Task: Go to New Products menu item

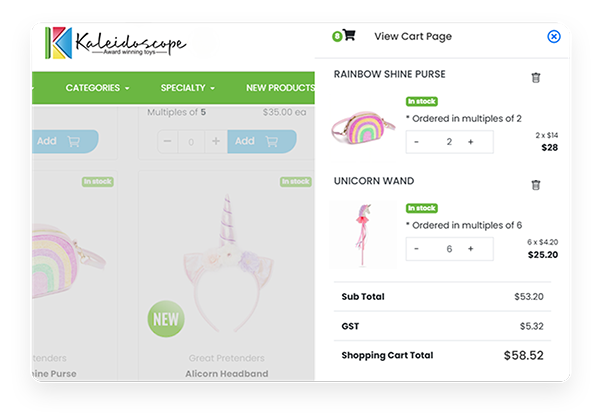Action: pos(280,88)
